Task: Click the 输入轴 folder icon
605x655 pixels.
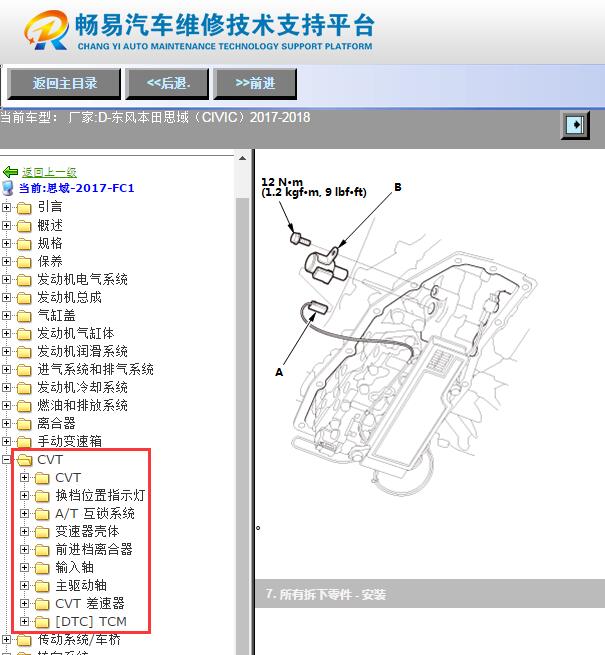Action: tap(42, 568)
